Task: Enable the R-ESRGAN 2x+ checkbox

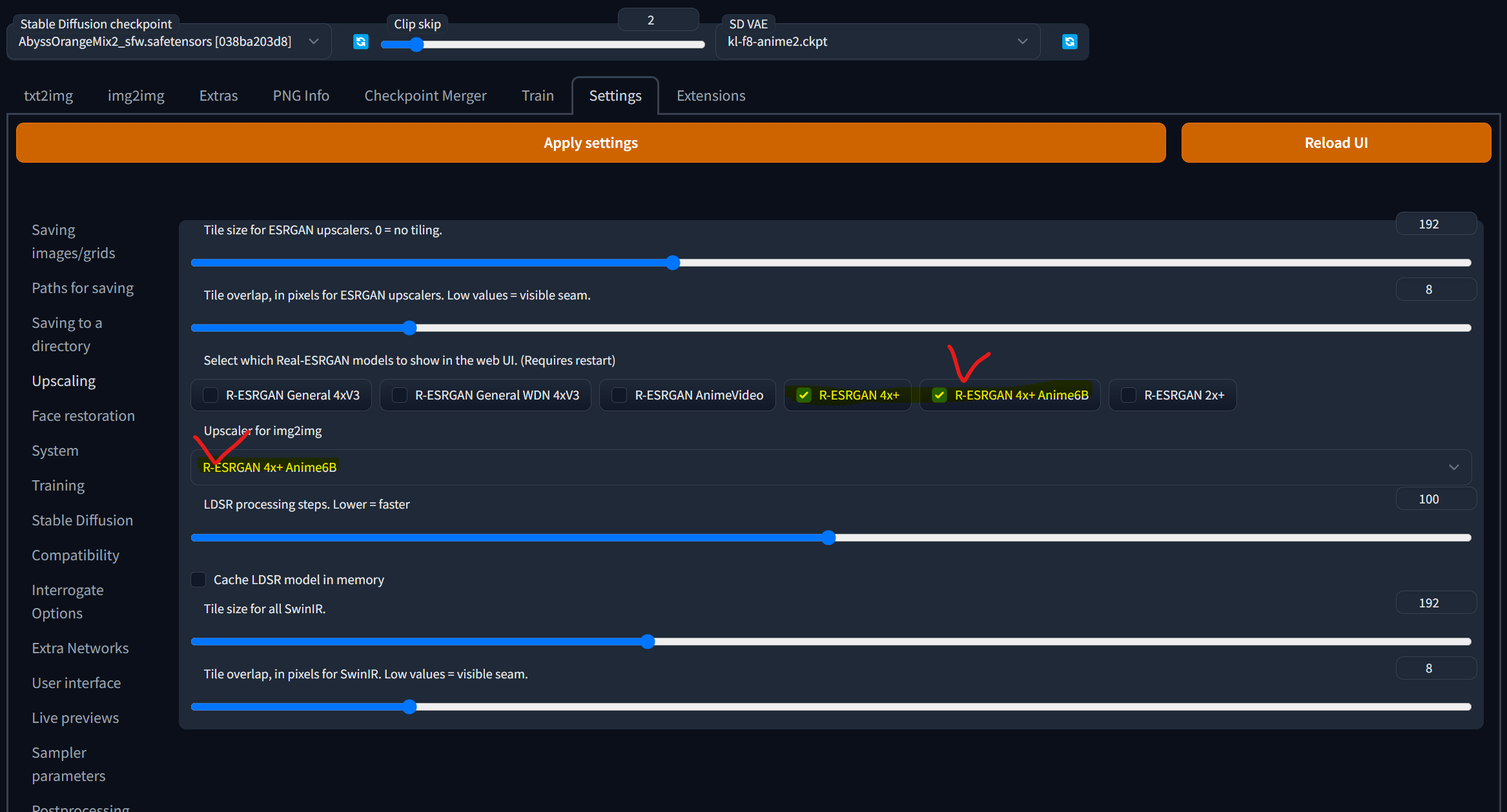Action: tap(1129, 395)
